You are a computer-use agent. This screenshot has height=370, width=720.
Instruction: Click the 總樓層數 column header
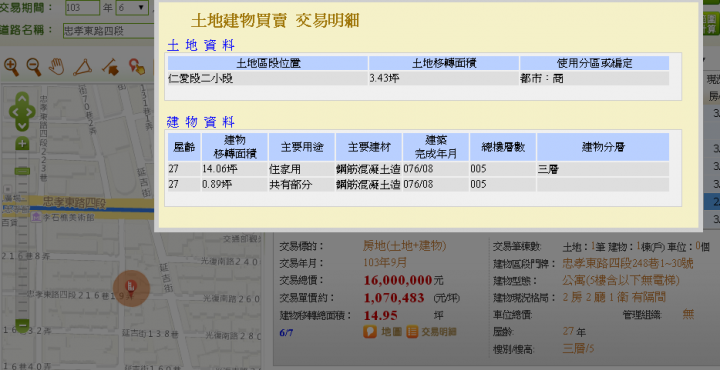pos(502,147)
